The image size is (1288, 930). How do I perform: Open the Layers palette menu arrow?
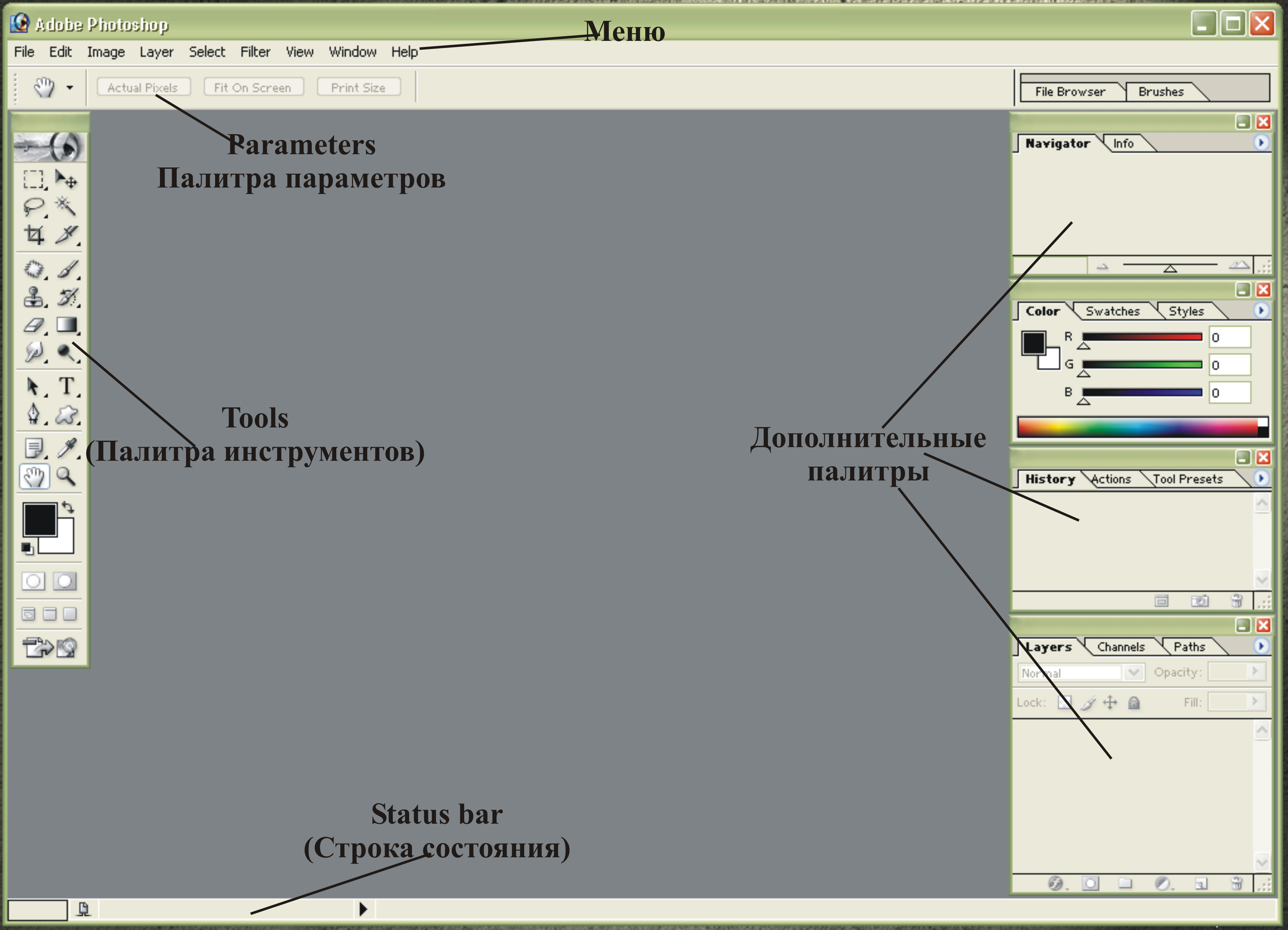click(1261, 646)
